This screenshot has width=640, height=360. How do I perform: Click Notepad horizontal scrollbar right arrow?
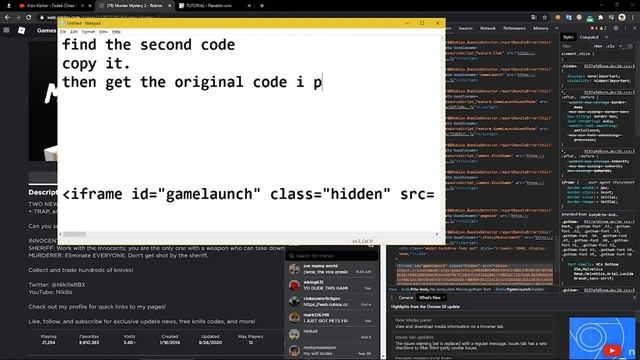[437, 234]
